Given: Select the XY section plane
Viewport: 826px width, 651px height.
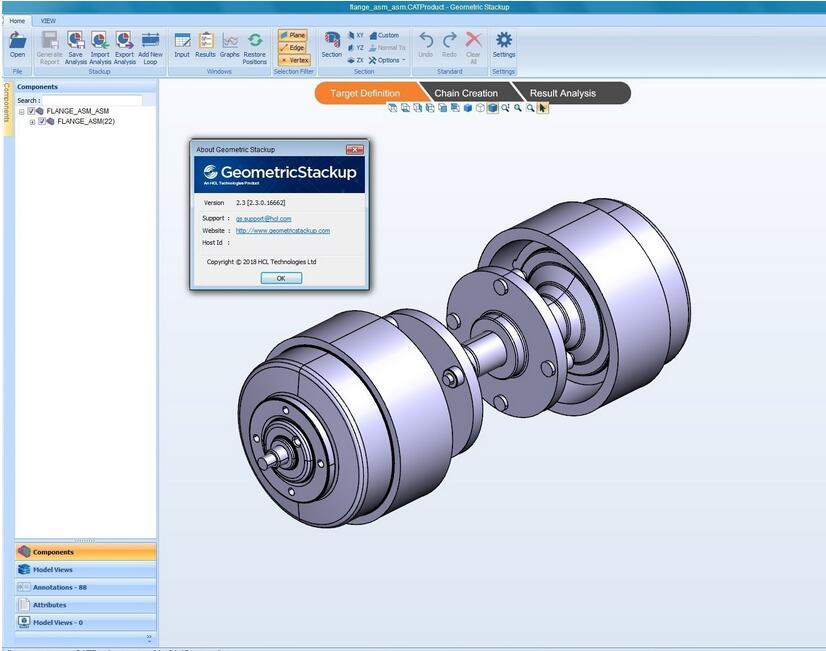Looking at the screenshot, I should (x=356, y=35).
